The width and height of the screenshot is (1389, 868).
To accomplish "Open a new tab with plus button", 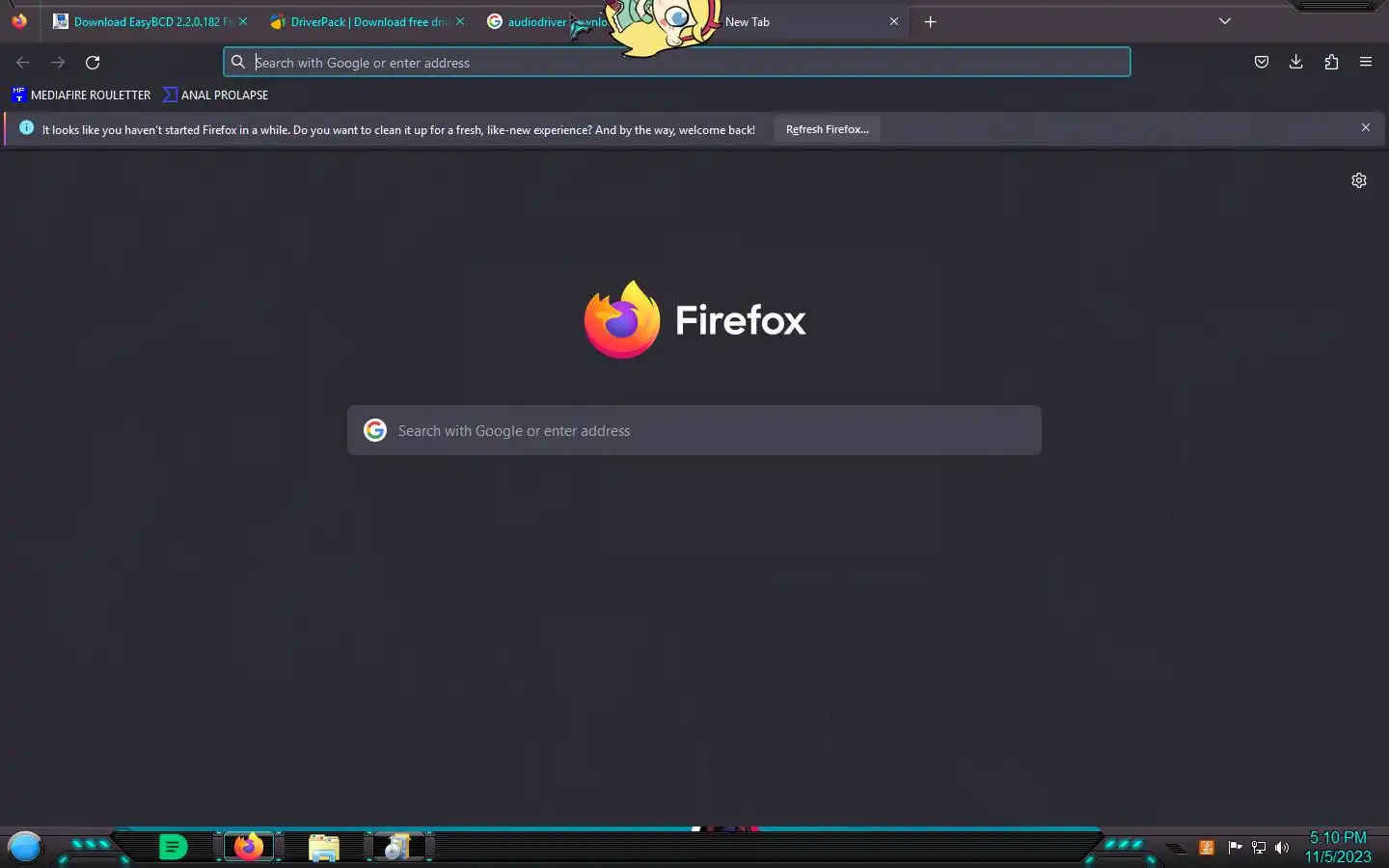I will (x=930, y=21).
